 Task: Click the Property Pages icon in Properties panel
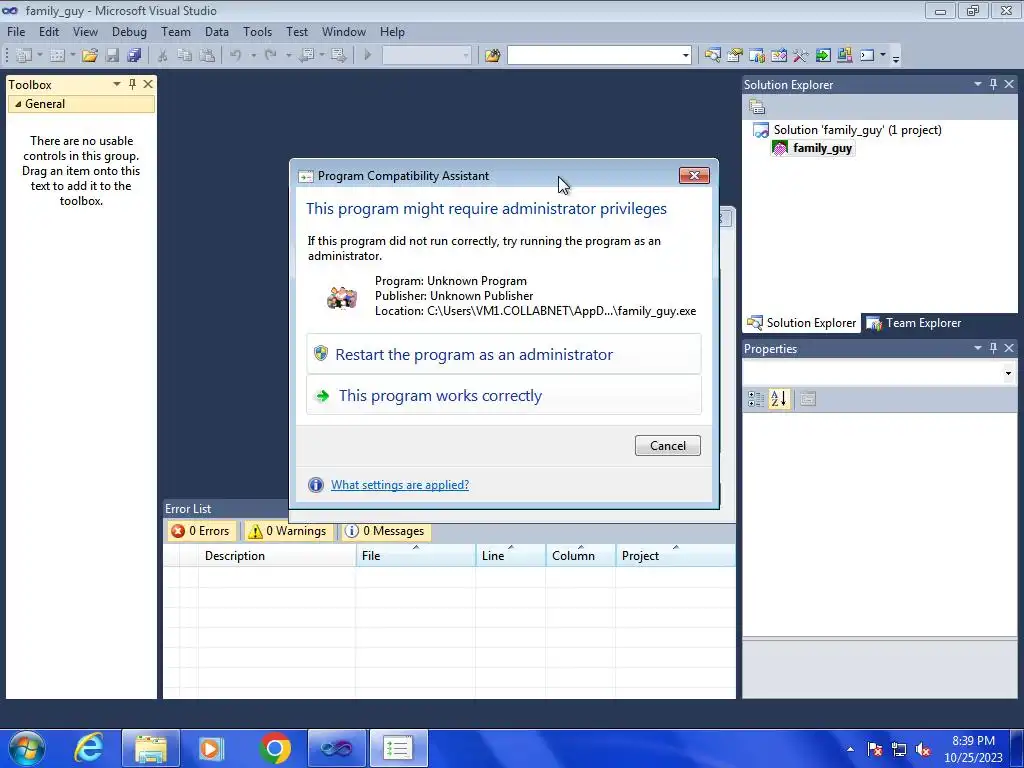pos(808,398)
